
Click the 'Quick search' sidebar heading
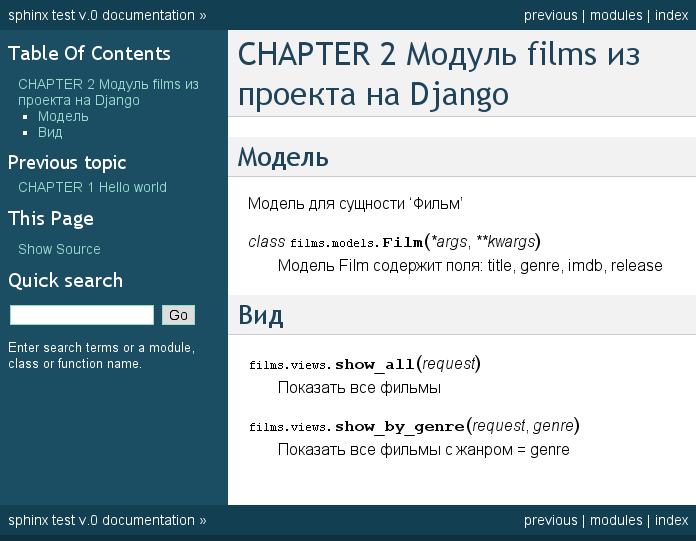click(x=65, y=280)
